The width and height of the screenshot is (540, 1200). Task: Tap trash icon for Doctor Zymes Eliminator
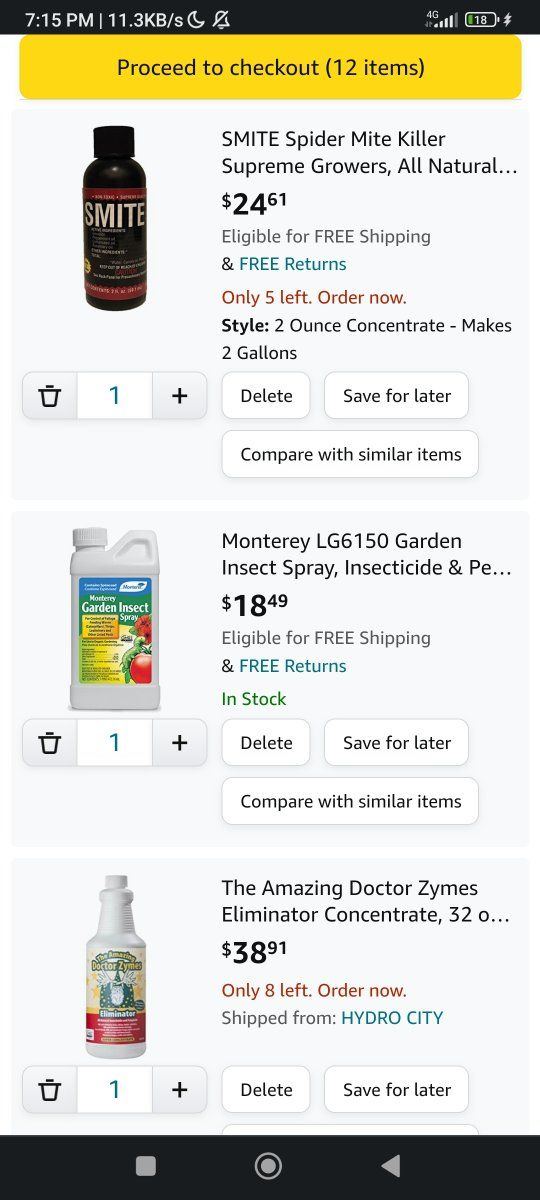[x=50, y=1090]
